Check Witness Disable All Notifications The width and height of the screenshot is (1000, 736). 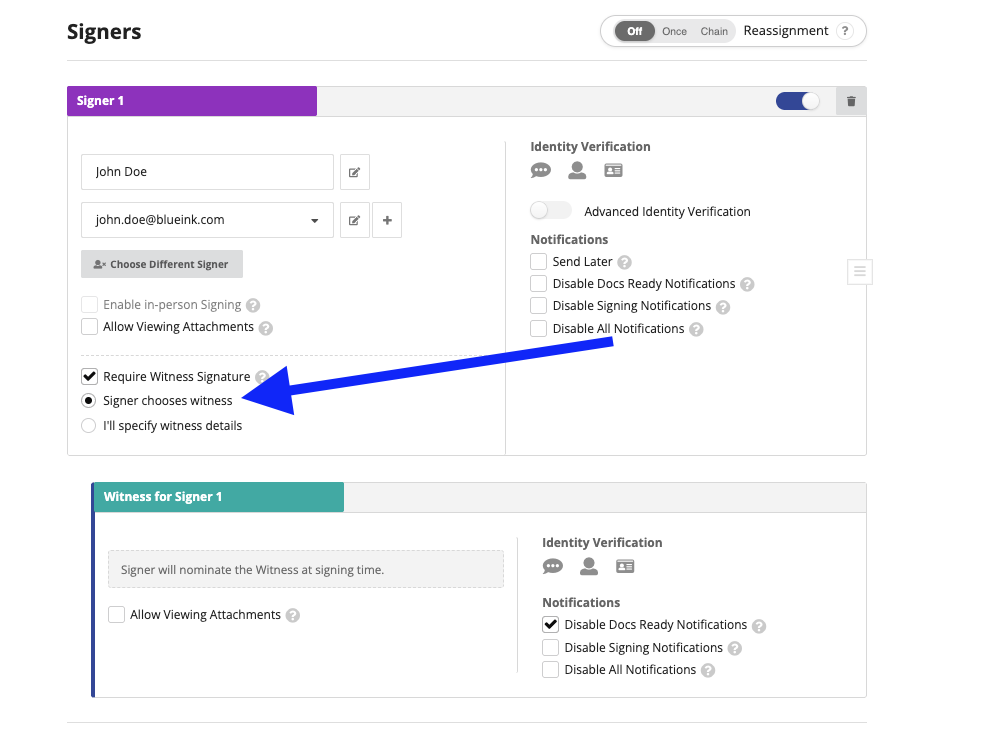(550, 670)
